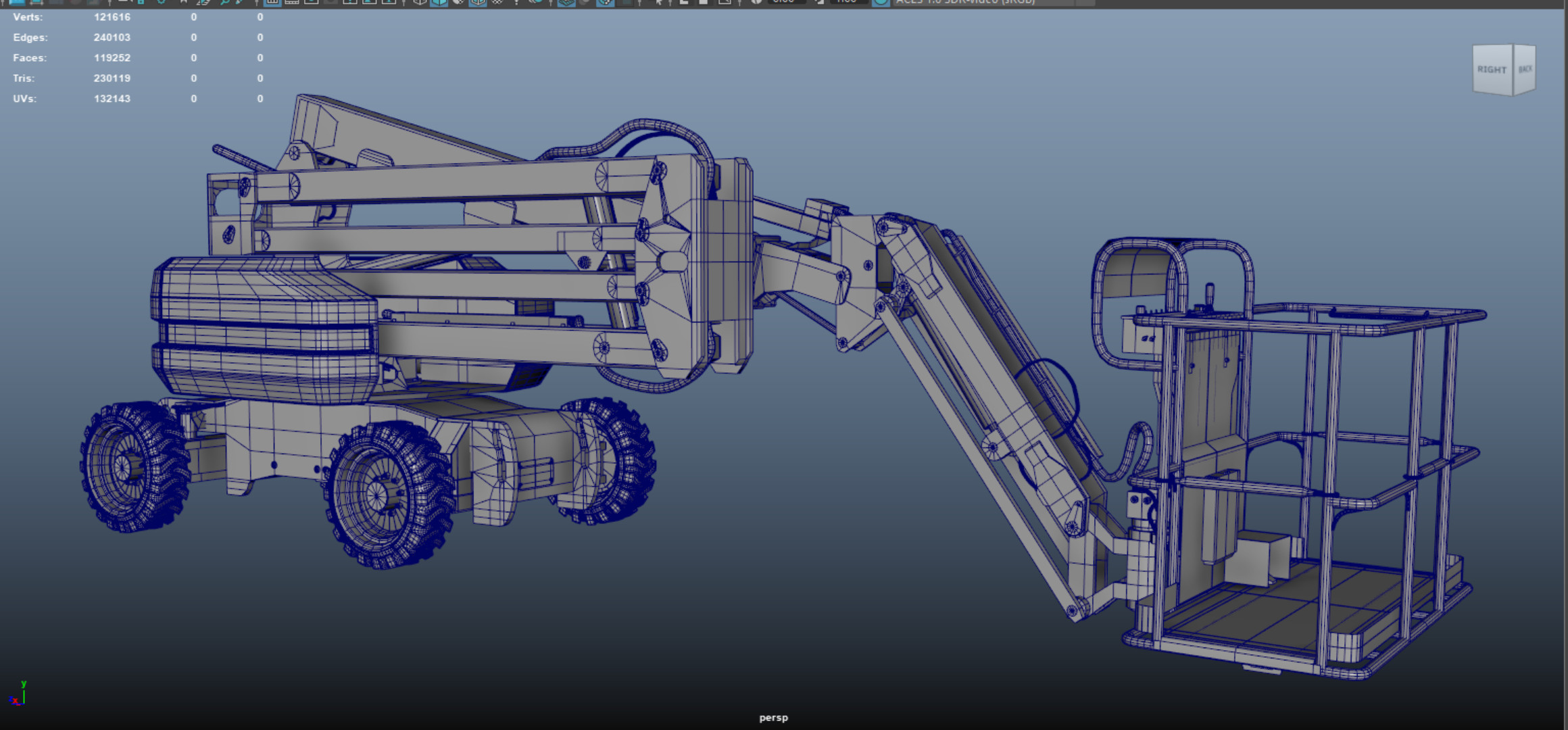The image size is (1568, 730).
Task: Click the BACK face of view cube
Action: click(1525, 70)
